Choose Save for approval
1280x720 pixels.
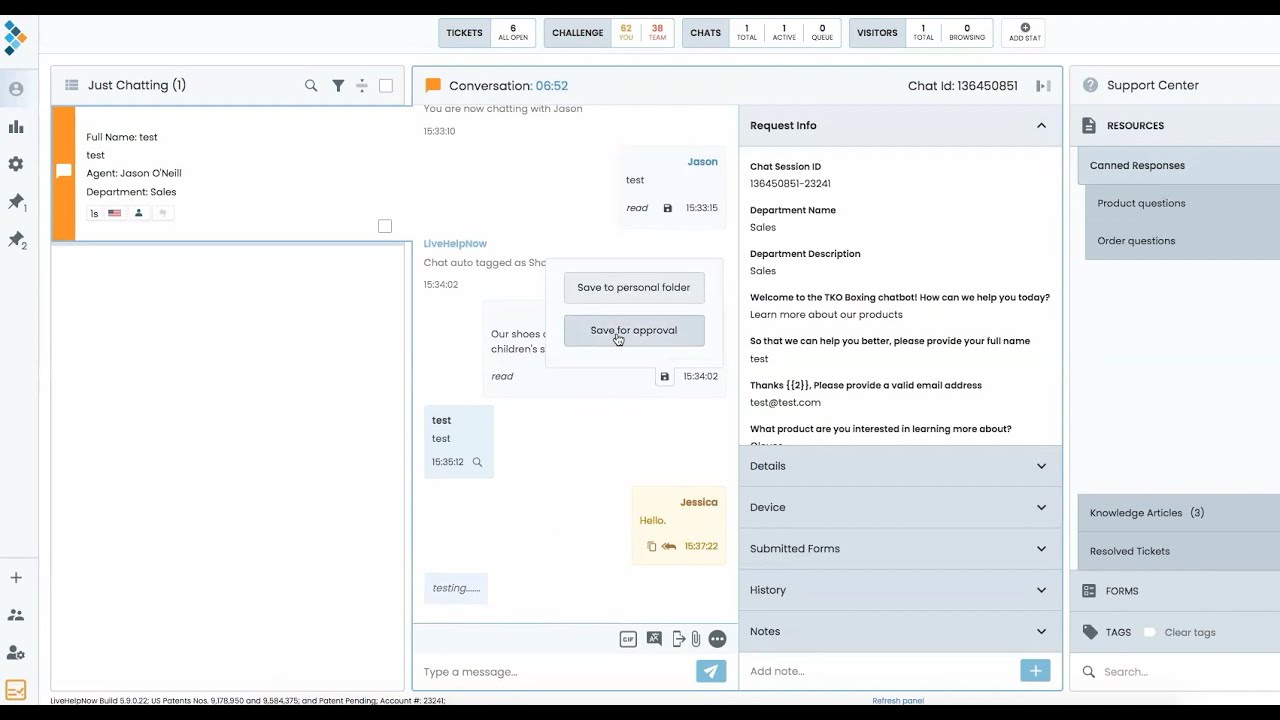click(x=634, y=331)
